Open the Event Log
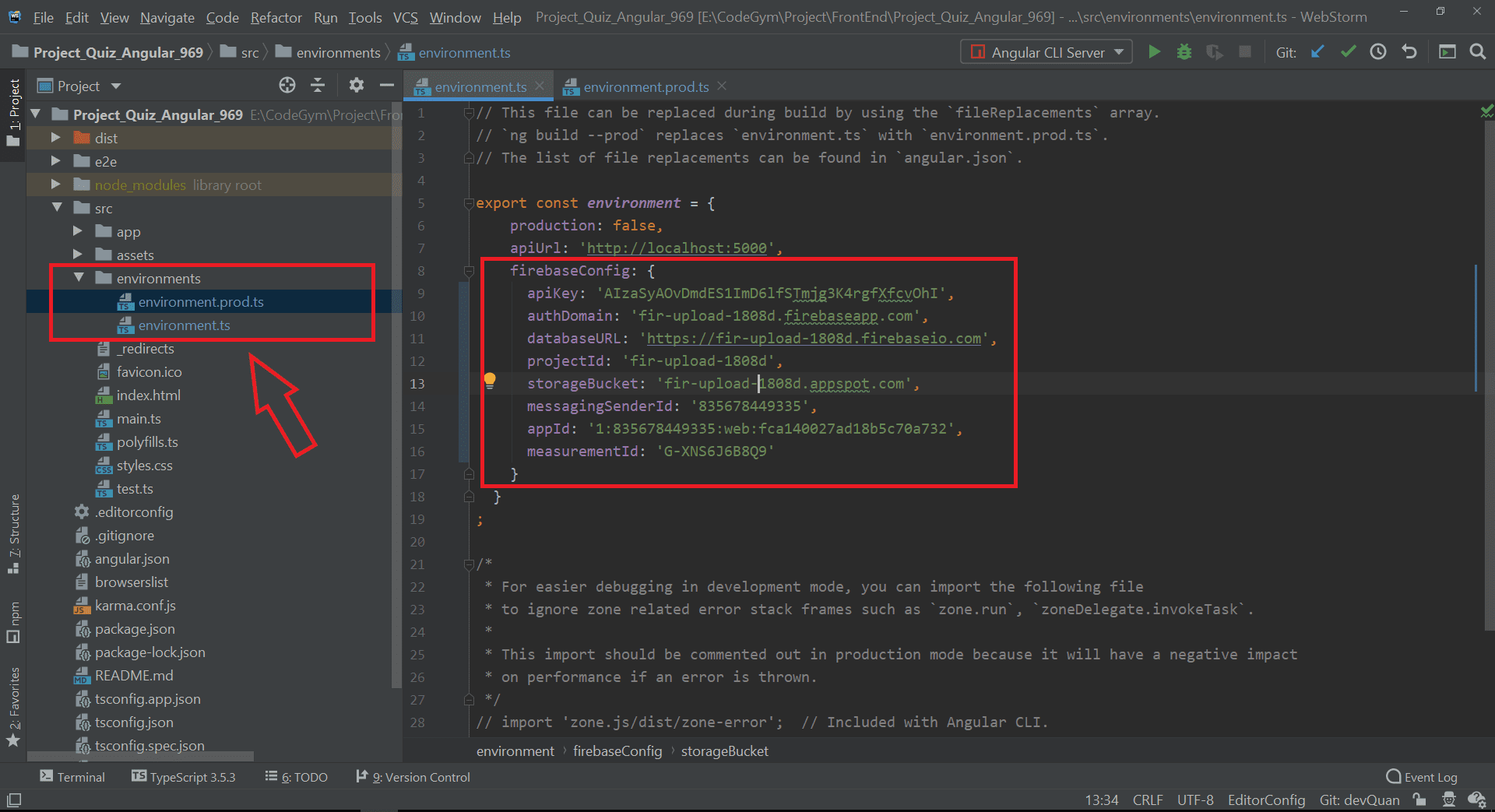 [1422, 777]
